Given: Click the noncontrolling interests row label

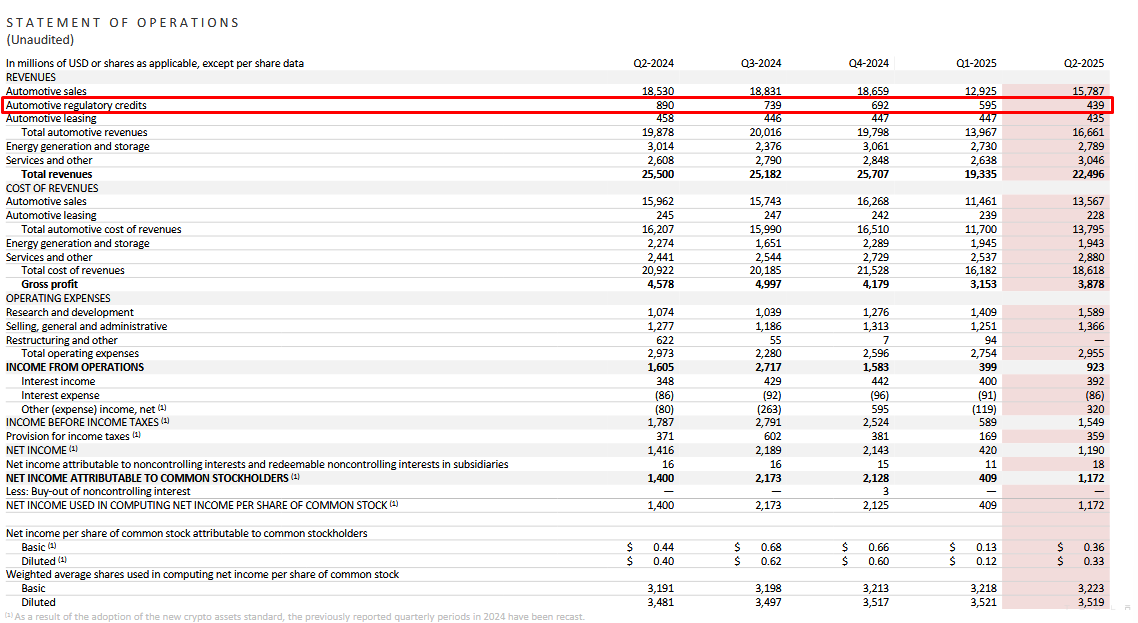Looking at the screenshot, I should 257,465.
